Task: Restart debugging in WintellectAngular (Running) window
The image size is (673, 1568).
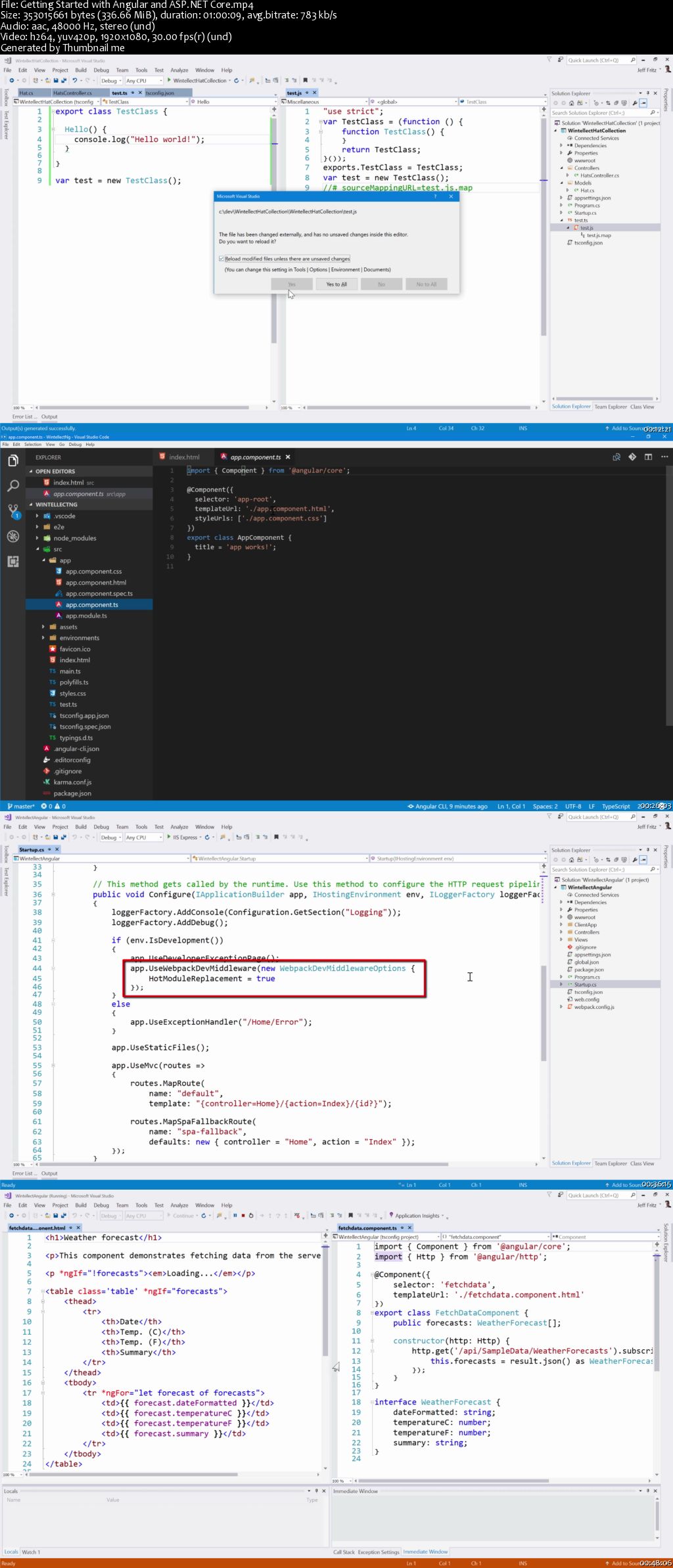Action: tap(251, 1216)
